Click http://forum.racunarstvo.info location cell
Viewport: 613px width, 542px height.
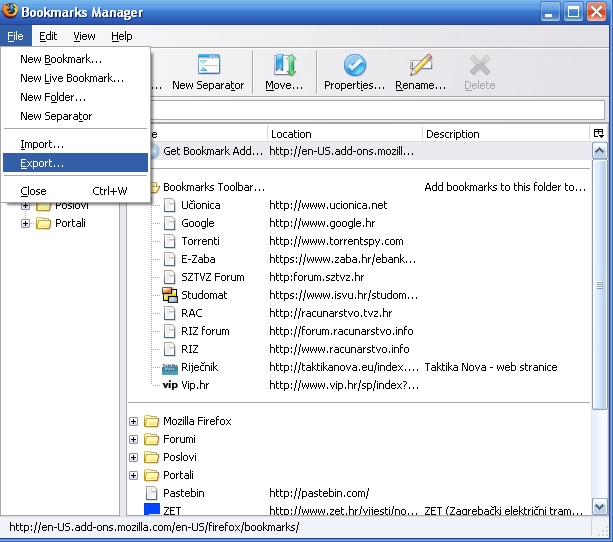coord(341,331)
